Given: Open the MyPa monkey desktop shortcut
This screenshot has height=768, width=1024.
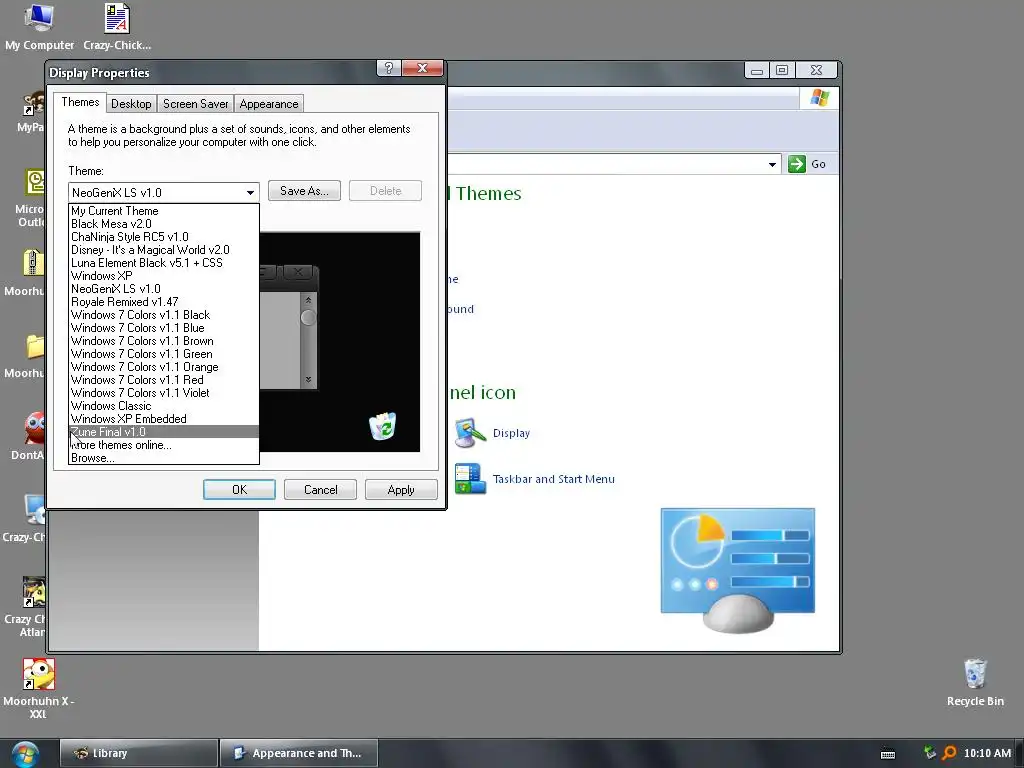Looking at the screenshot, I should point(33,105).
